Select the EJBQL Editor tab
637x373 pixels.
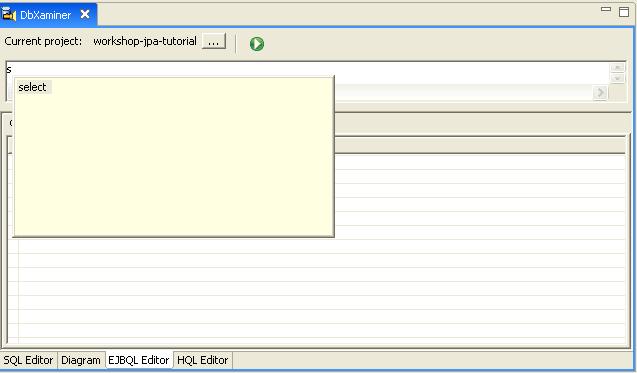[x=139, y=360]
